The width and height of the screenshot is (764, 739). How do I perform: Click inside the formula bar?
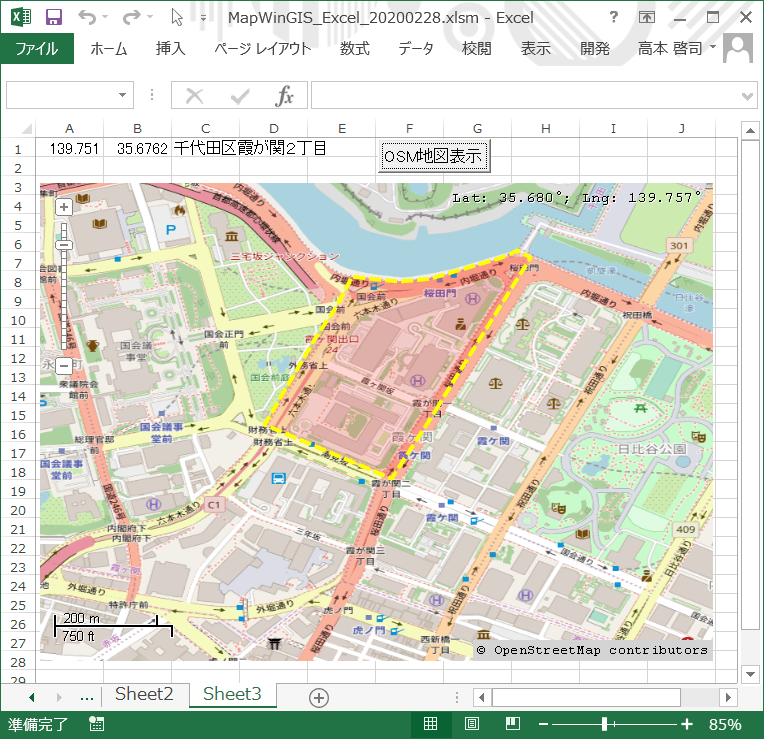(525, 95)
